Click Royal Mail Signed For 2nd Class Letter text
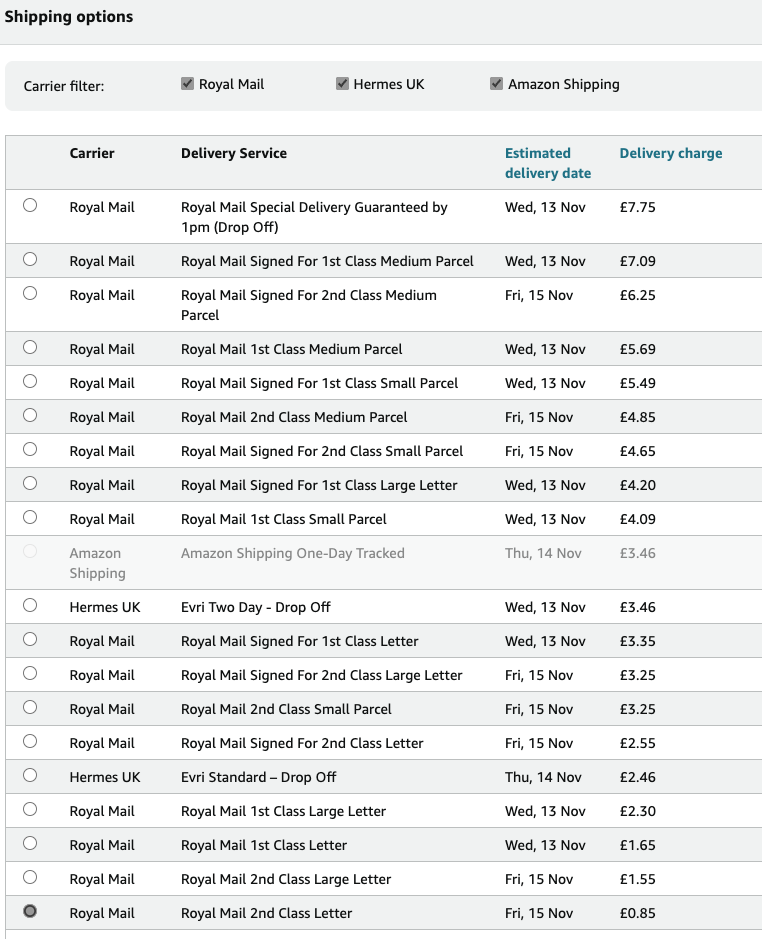This screenshot has width=762, height=939. [302, 743]
